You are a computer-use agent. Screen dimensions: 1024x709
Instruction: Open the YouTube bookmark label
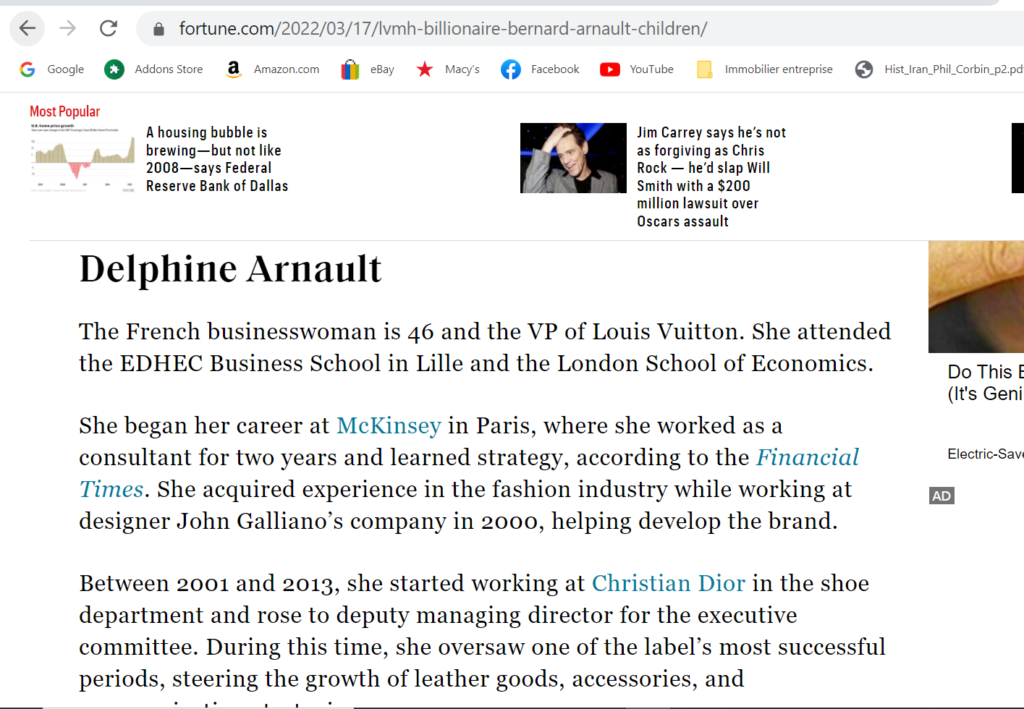651,69
